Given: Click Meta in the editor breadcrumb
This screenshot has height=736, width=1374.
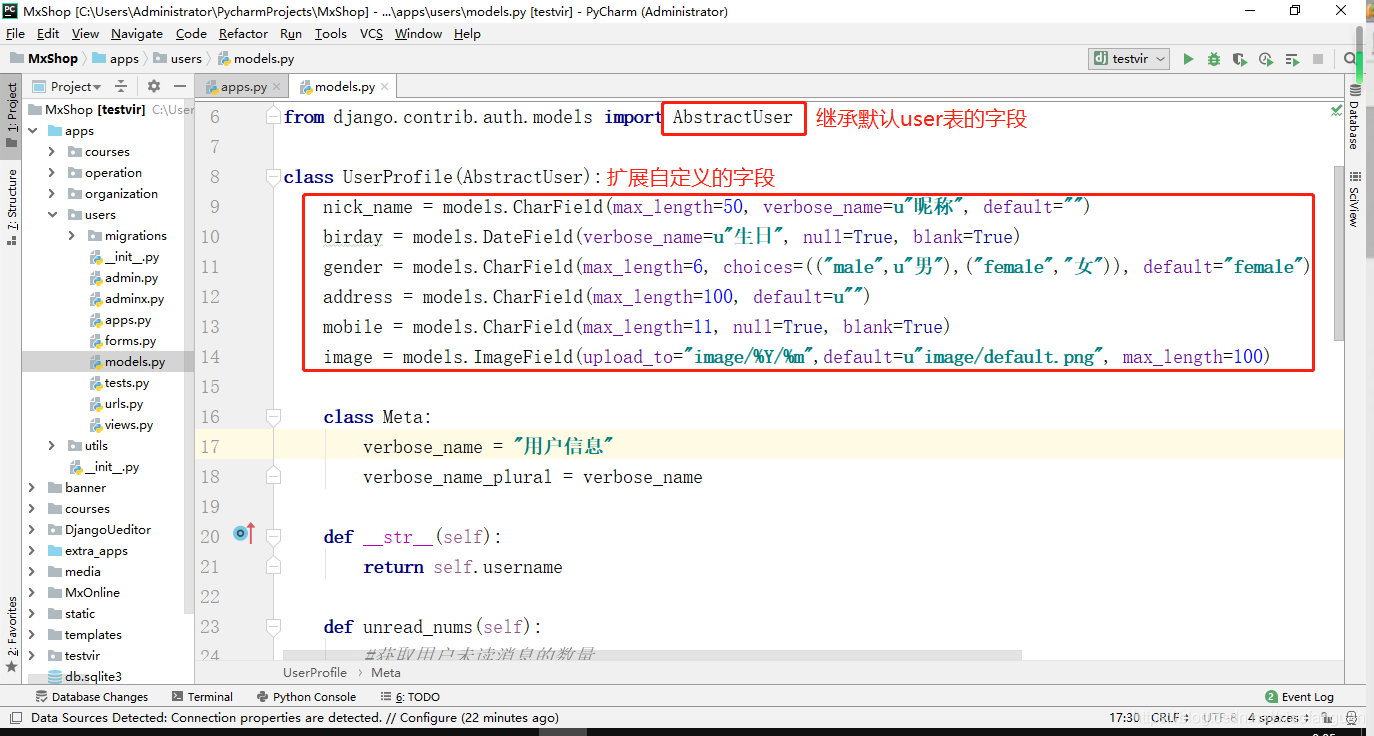Looking at the screenshot, I should 386,673.
